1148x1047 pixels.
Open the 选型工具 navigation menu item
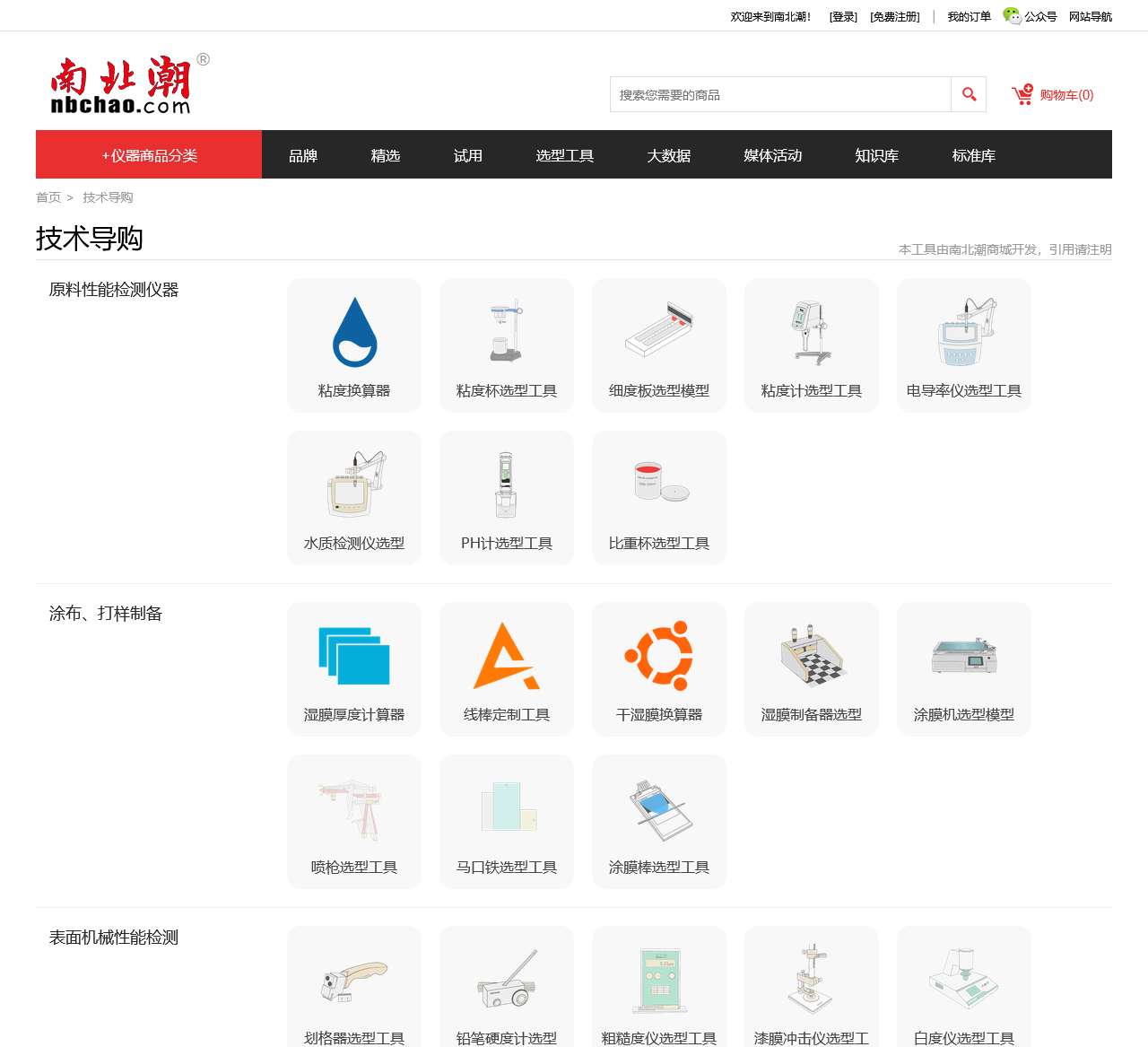click(x=565, y=155)
